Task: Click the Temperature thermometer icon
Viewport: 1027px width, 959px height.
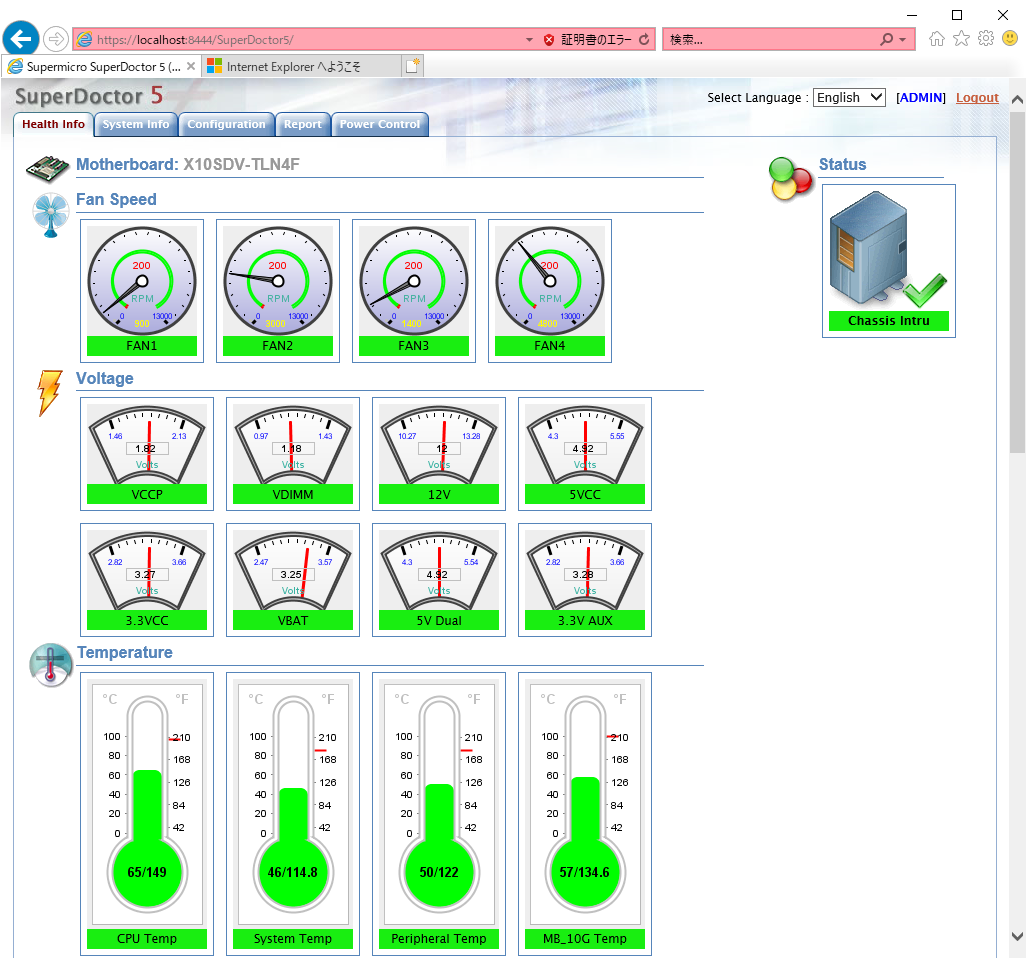Action: (x=51, y=665)
